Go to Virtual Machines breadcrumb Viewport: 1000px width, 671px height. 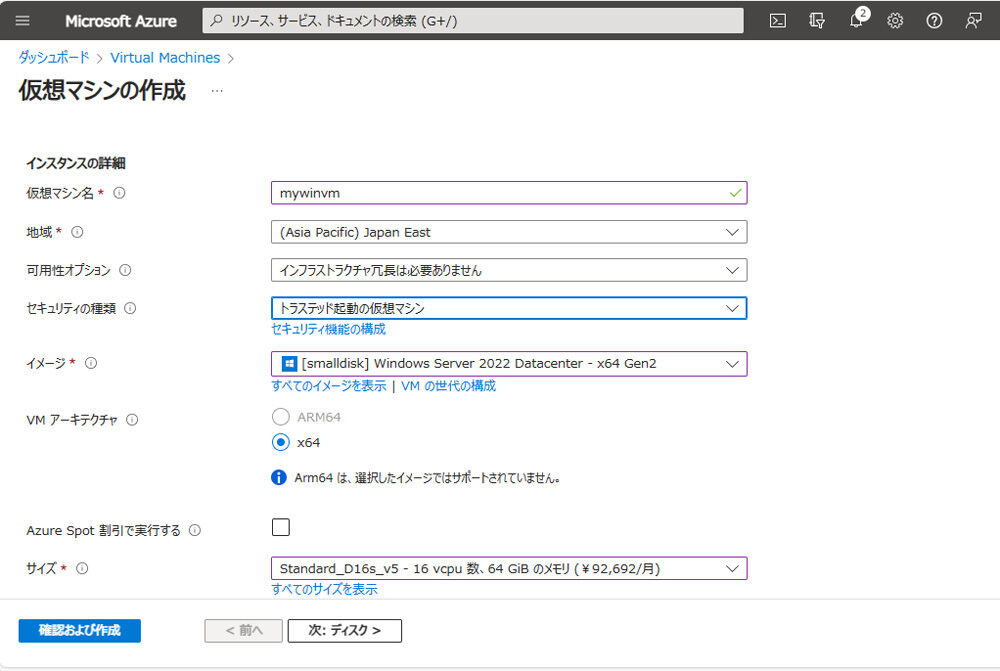click(165, 57)
